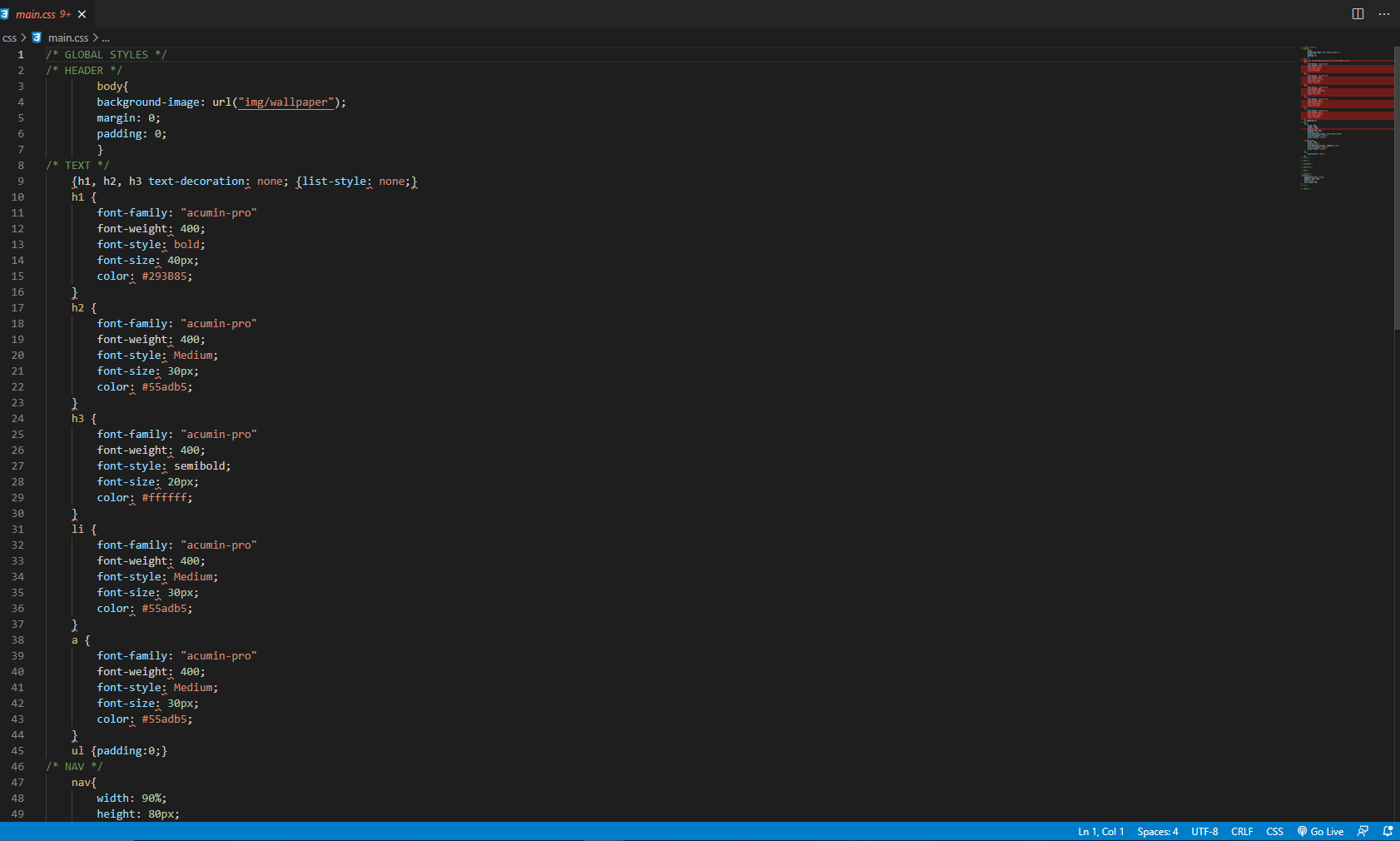Click the ul {padding:0;} rule

(119, 751)
